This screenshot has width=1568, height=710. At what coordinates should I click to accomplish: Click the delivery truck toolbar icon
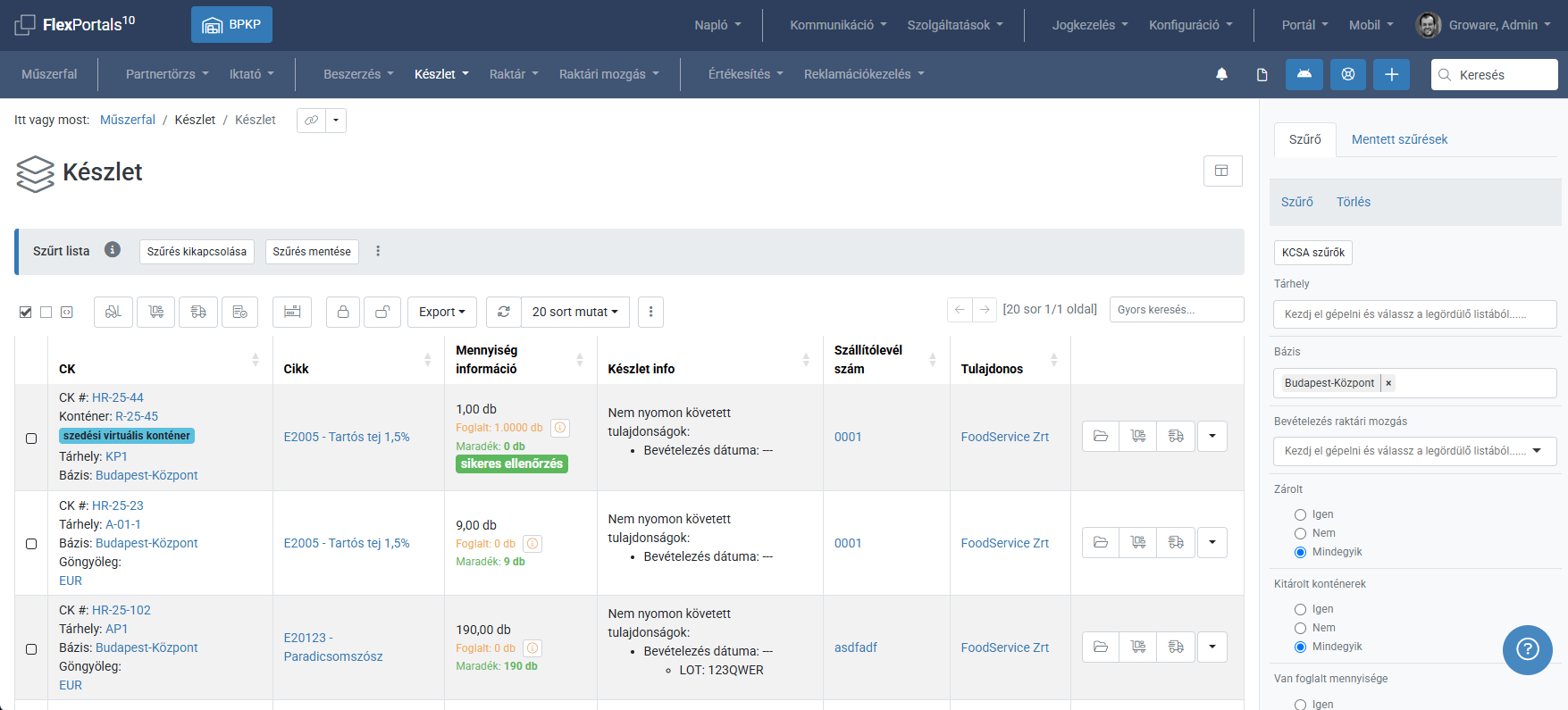click(x=198, y=312)
